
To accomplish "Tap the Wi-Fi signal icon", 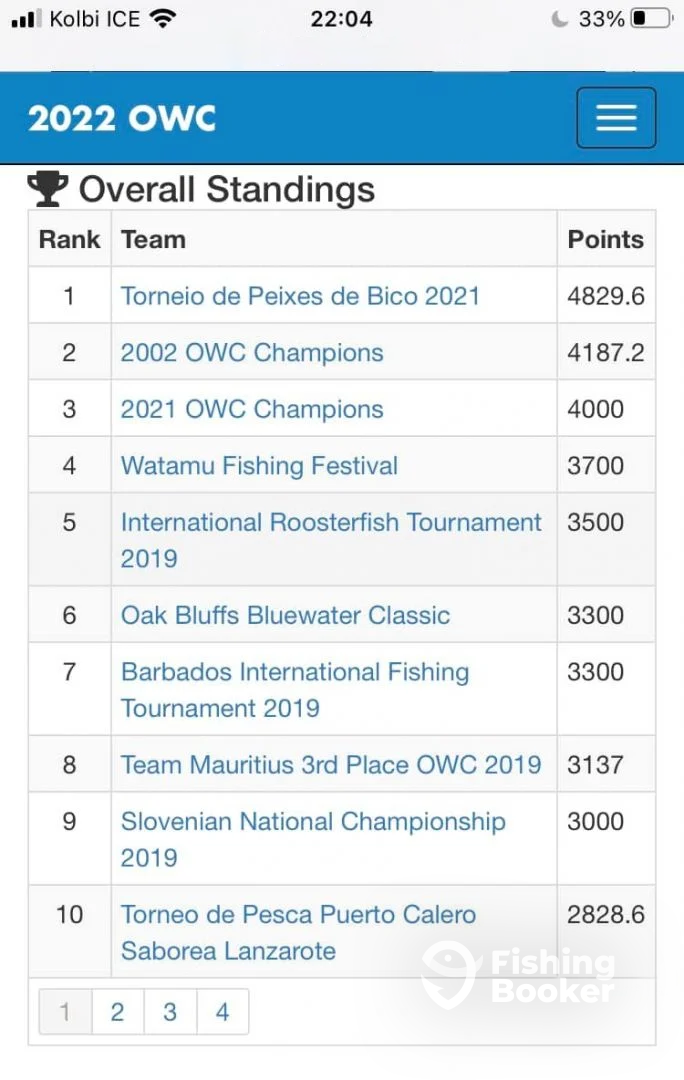I will 161,19.
